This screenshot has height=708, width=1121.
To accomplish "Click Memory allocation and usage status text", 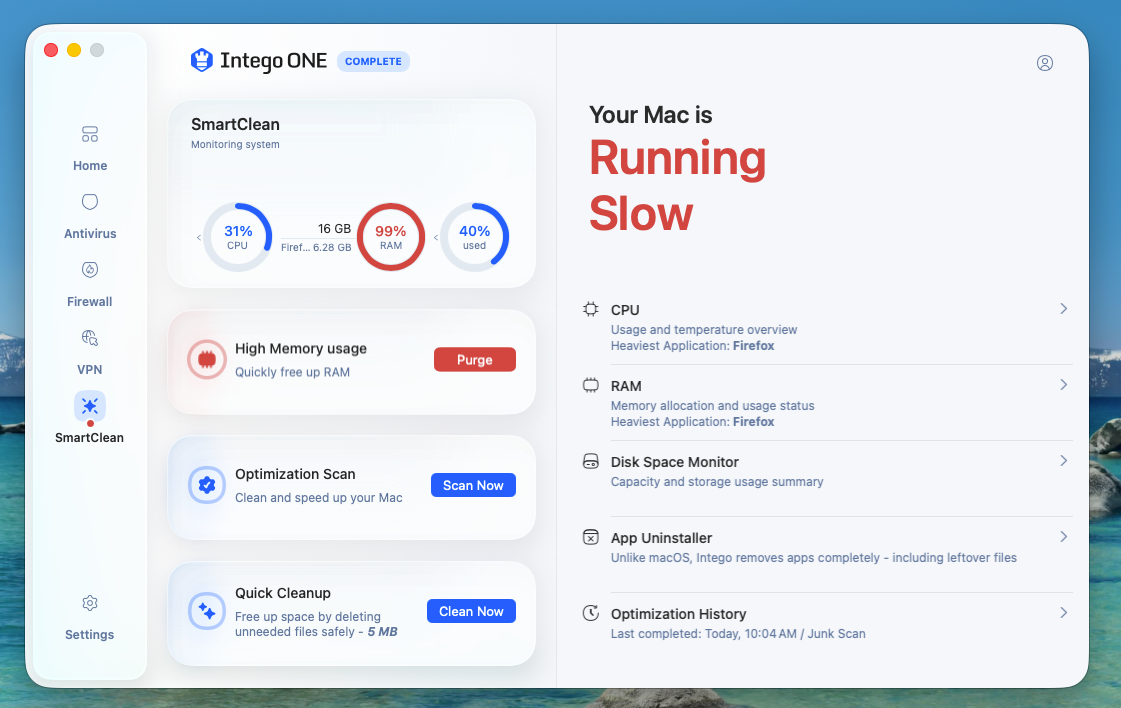I will [712, 405].
